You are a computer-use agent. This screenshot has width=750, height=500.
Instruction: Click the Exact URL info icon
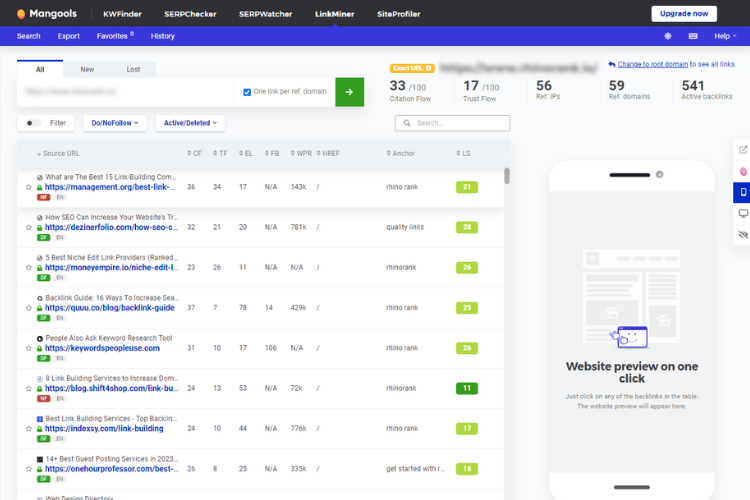[x=429, y=68]
